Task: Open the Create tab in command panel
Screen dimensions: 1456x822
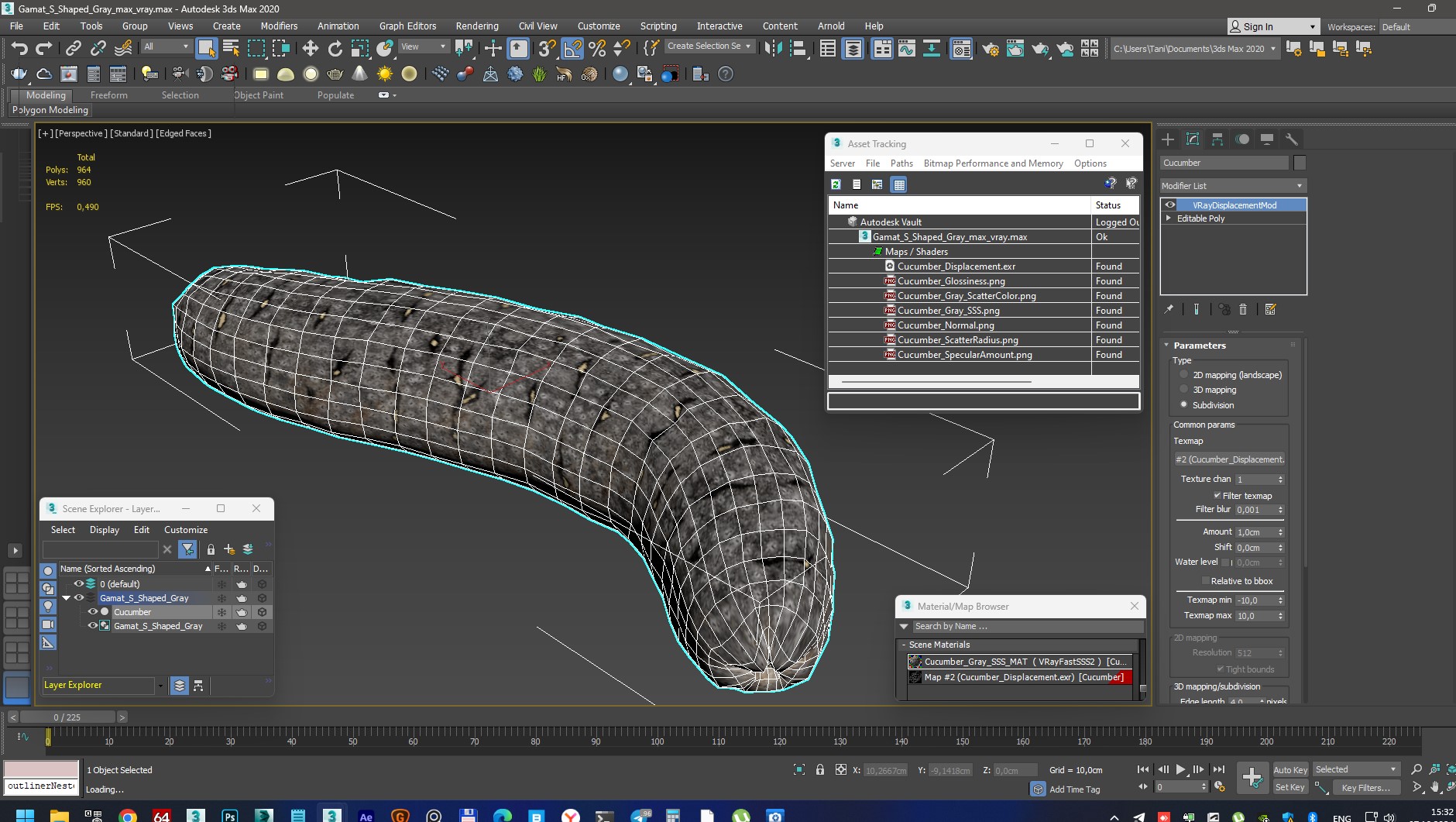Action: pyautogui.click(x=1168, y=139)
